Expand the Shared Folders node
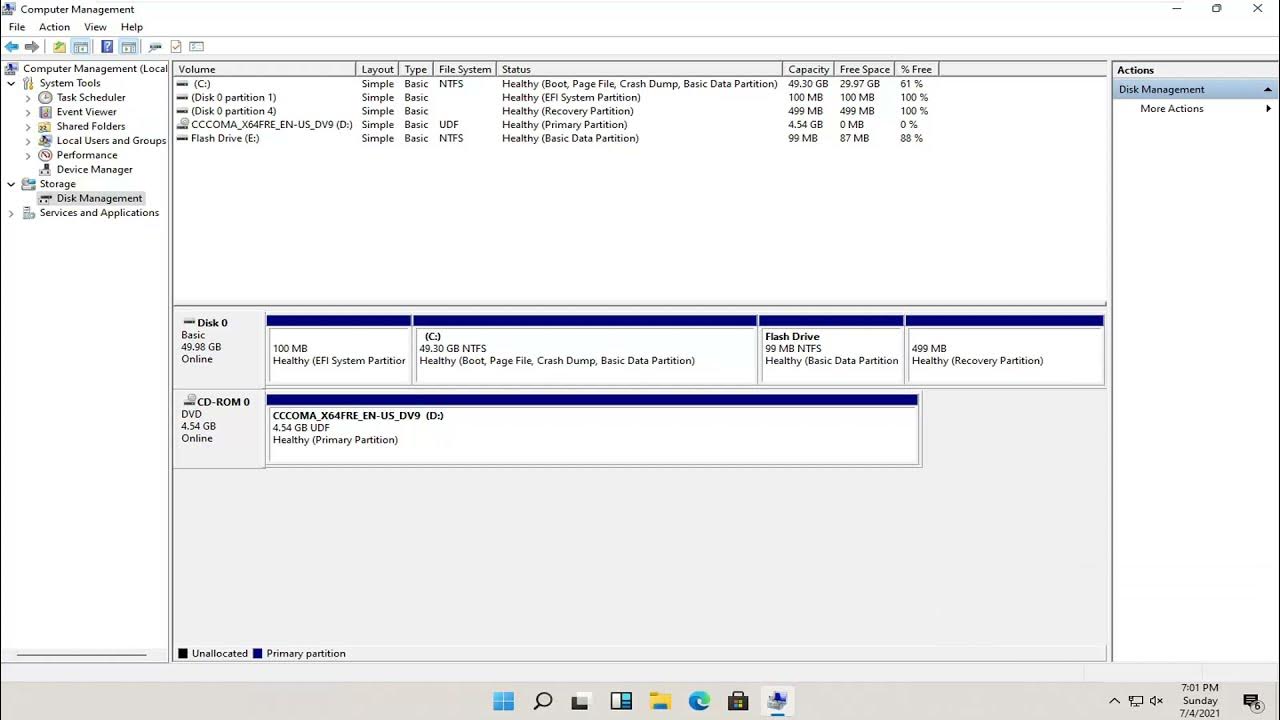The image size is (1280, 720). click(28, 127)
